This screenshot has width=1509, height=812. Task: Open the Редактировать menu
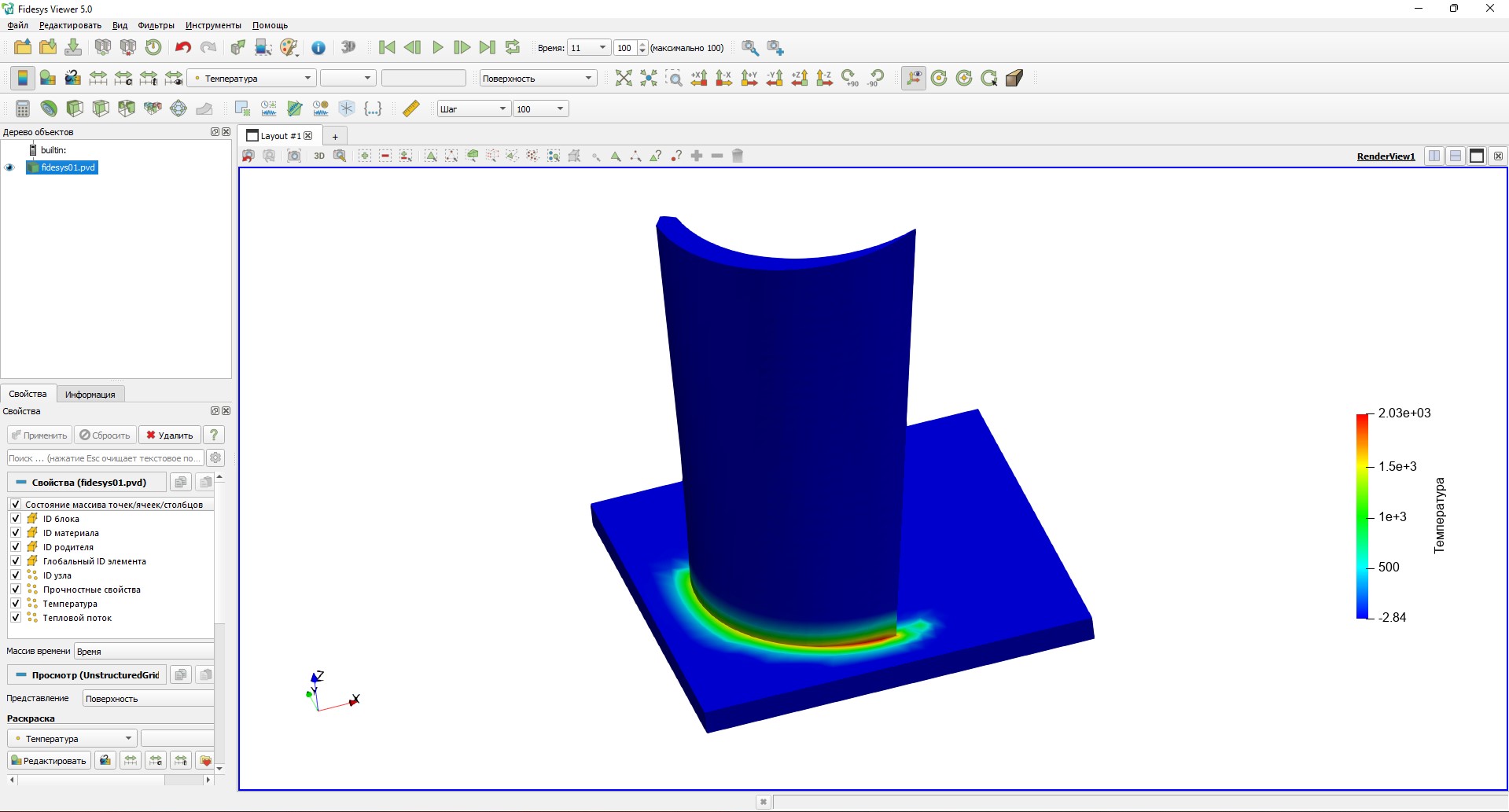[70, 25]
